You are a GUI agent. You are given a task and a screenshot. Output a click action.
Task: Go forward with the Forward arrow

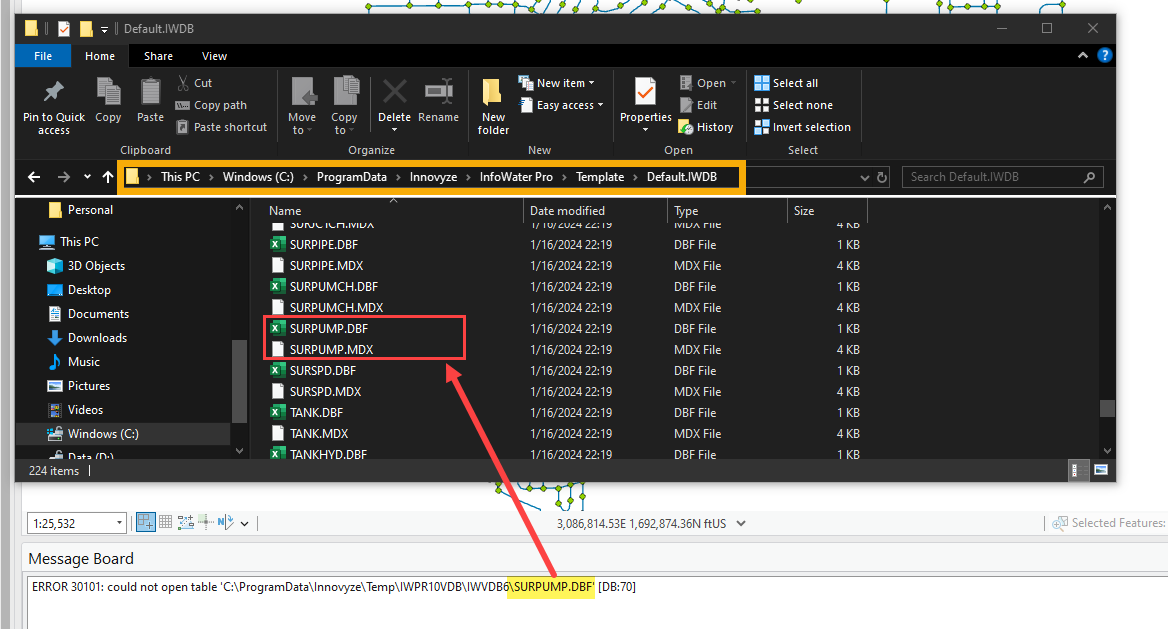(63, 177)
